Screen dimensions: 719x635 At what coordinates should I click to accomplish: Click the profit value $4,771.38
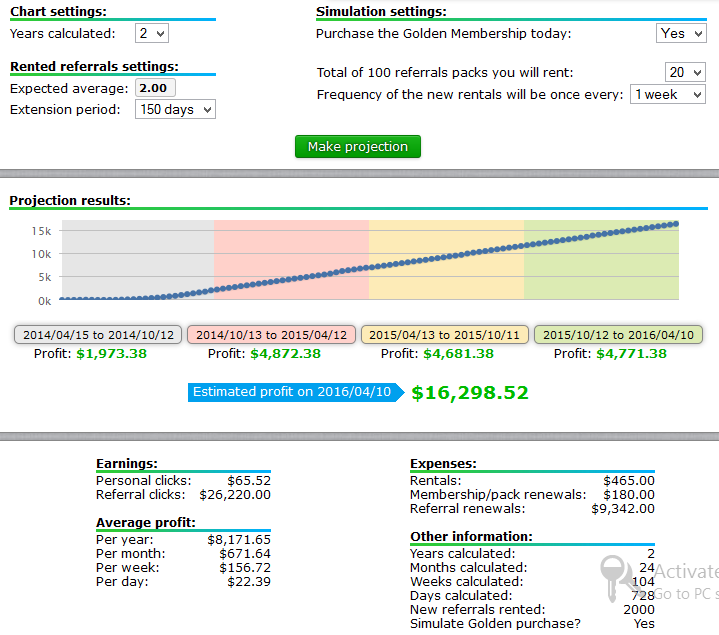point(631,353)
